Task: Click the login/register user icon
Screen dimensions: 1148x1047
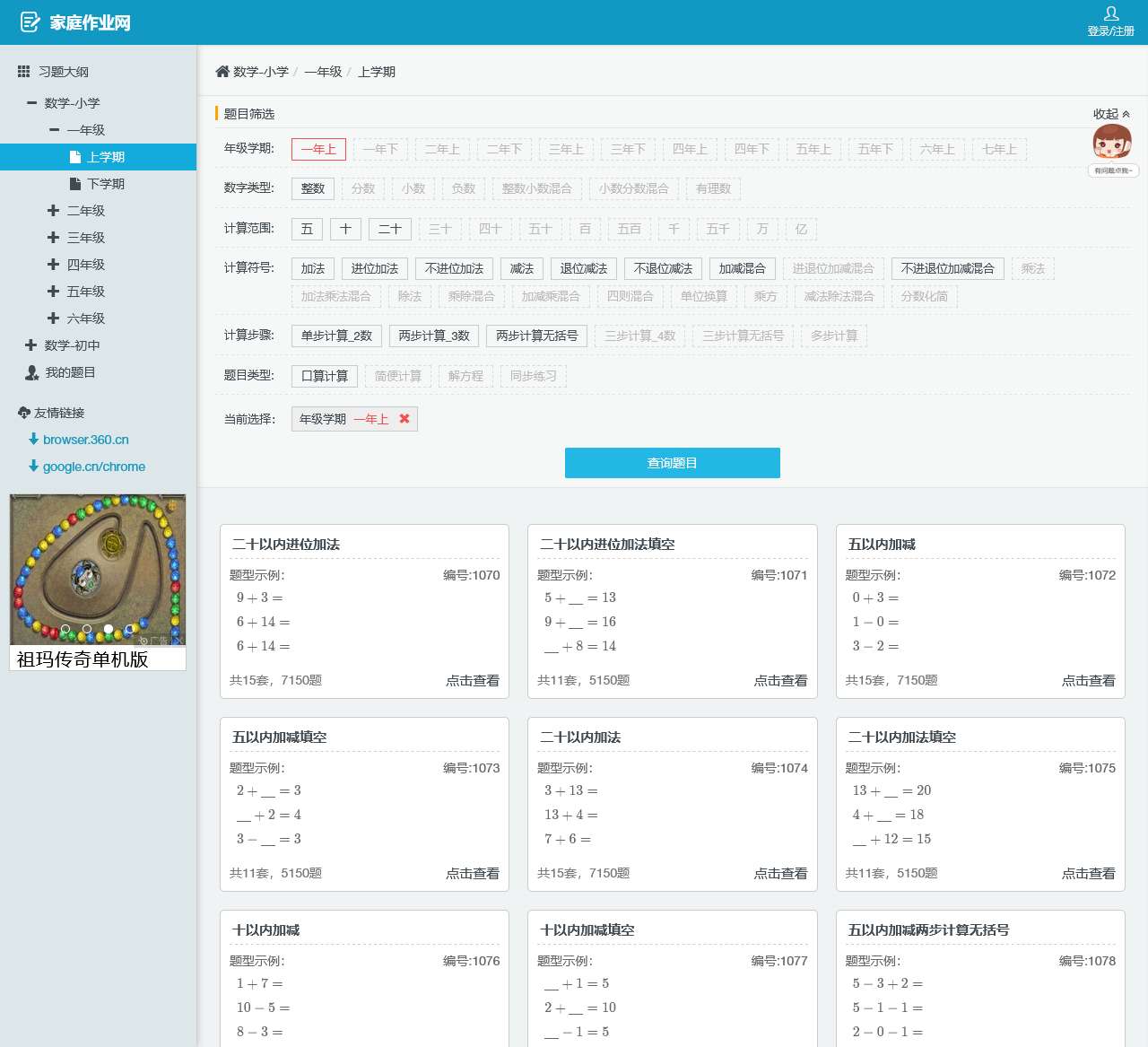Action: [1110, 14]
